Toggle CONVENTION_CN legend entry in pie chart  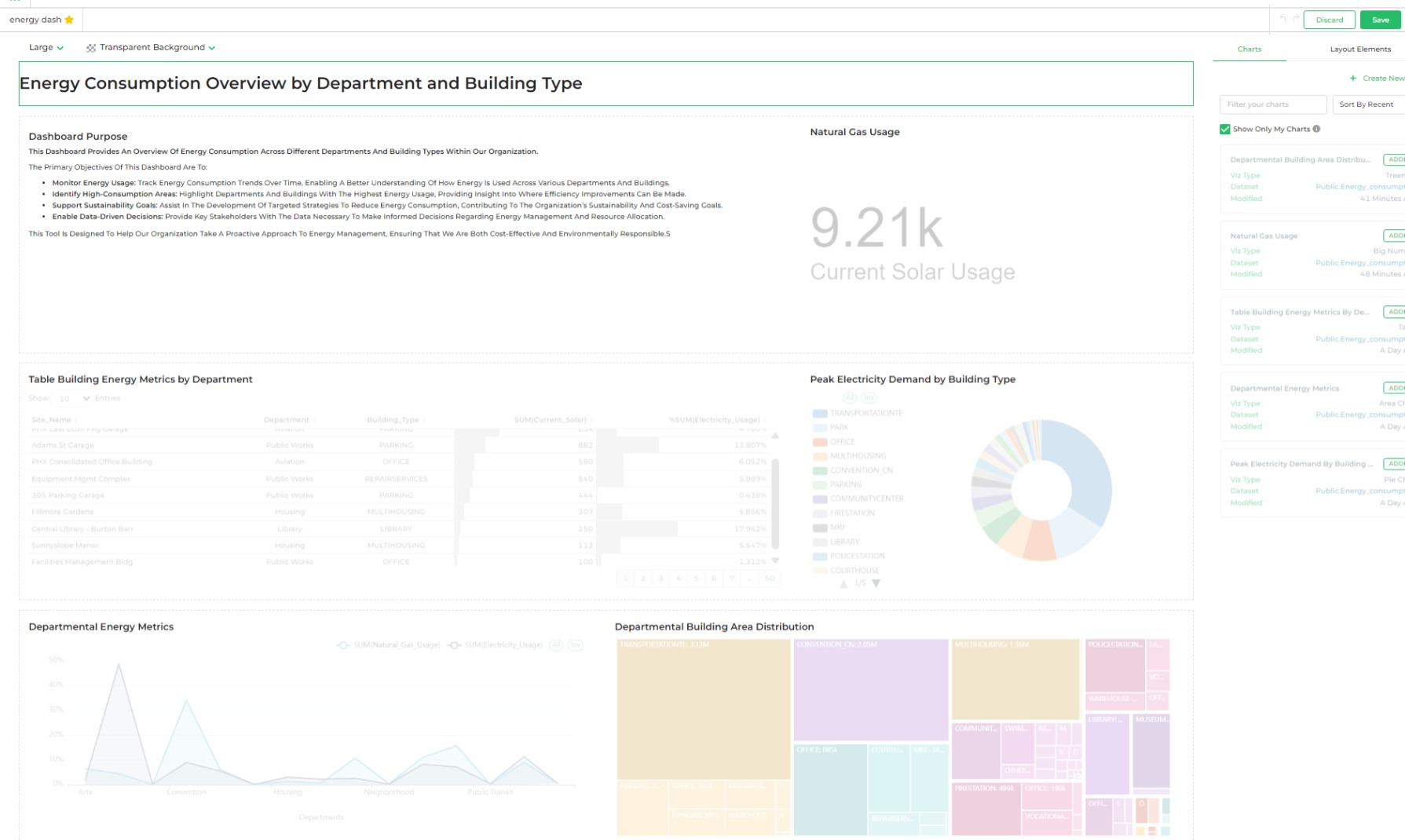853,470
